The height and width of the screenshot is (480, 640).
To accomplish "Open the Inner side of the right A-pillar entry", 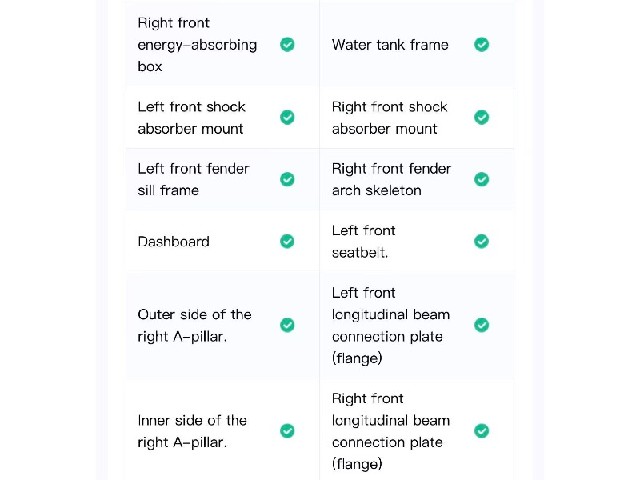I will [192, 431].
